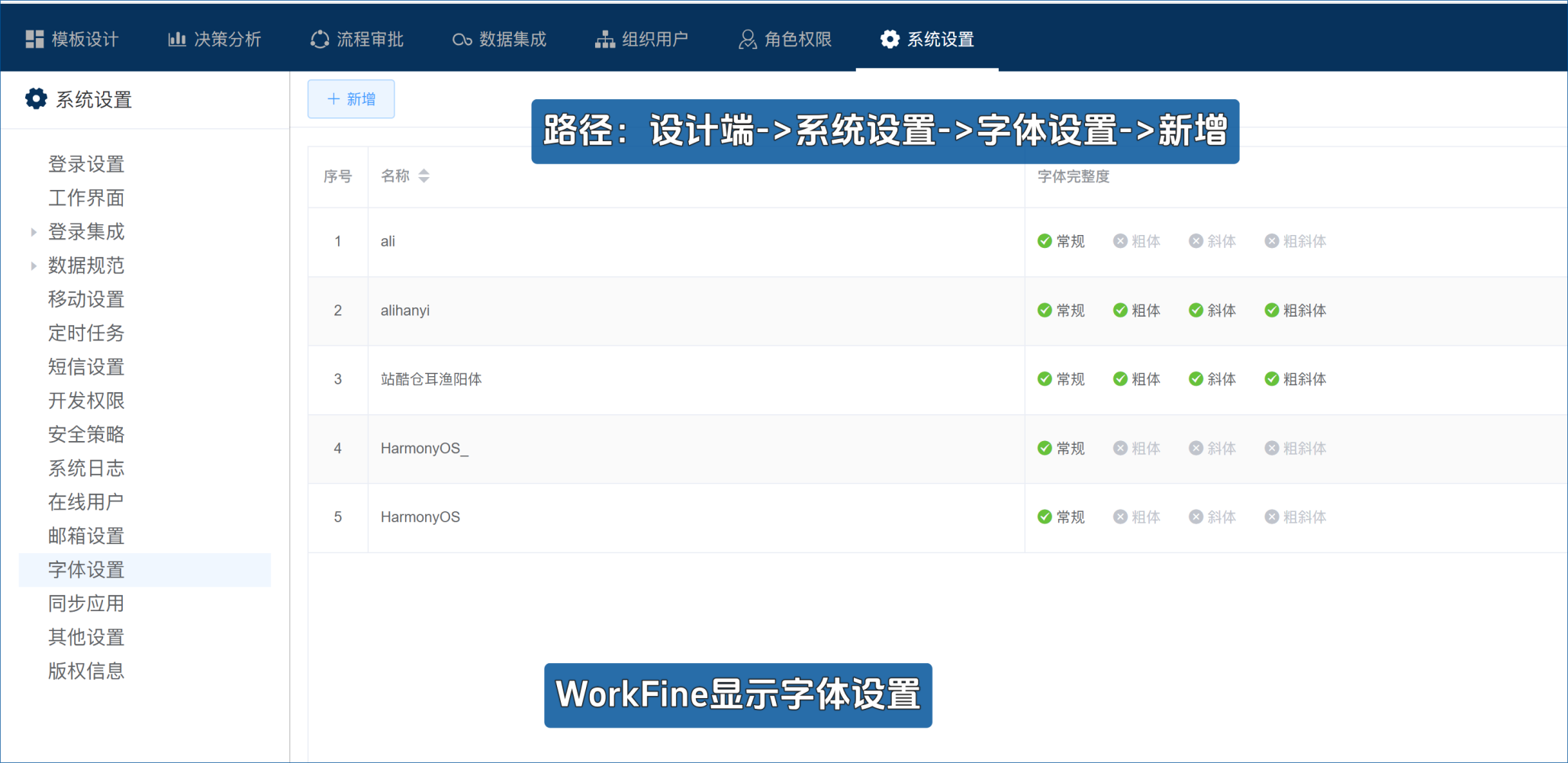
Task: Click the 新增 button to add font
Action: [x=351, y=99]
